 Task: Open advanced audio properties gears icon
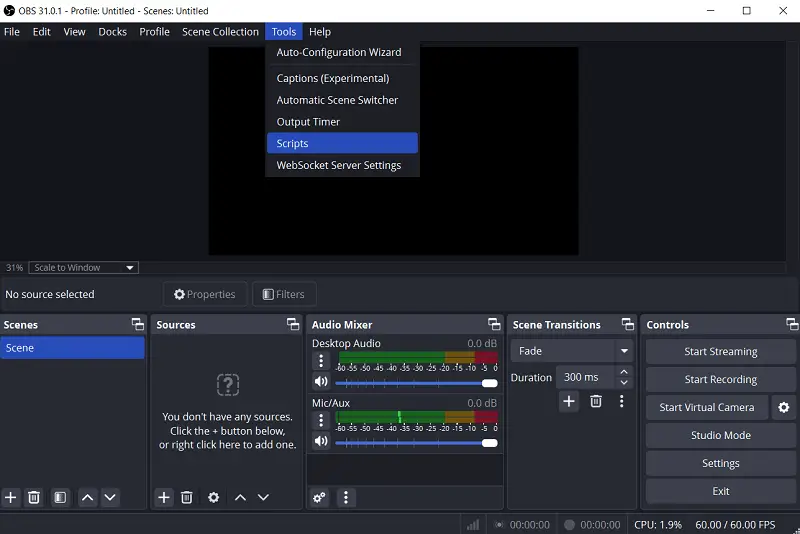320,497
